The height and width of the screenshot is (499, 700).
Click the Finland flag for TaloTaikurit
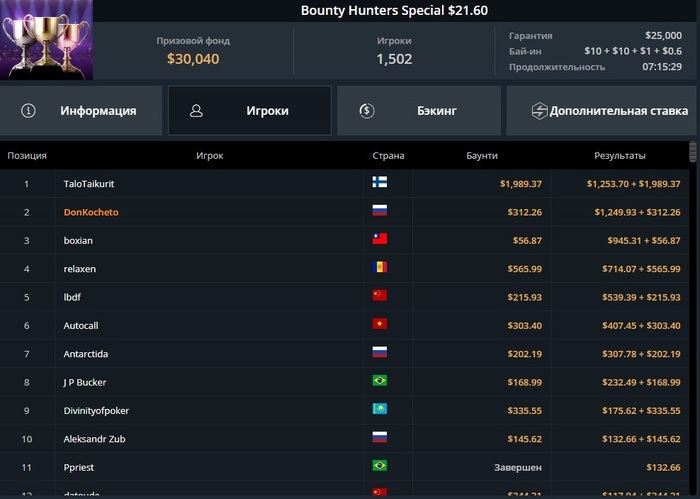coord(380,182)
